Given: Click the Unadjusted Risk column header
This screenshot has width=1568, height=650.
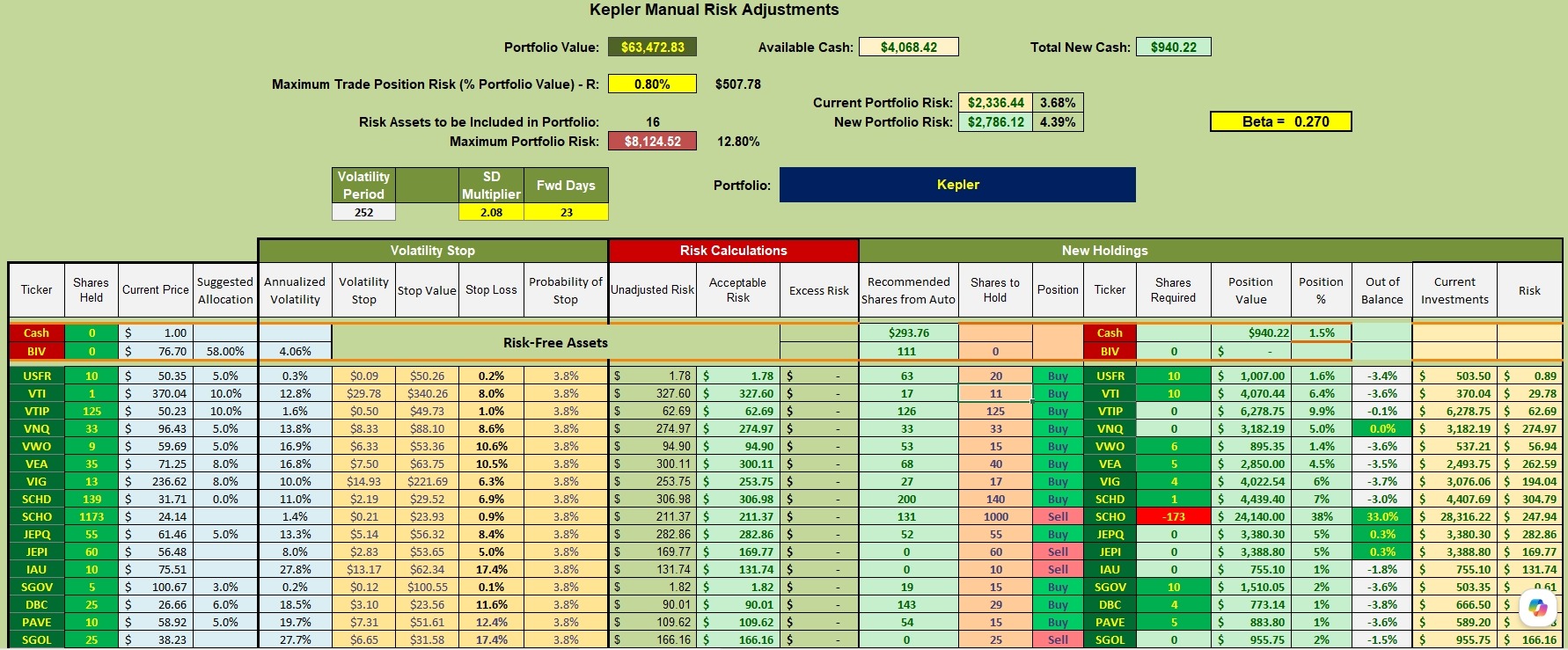Looking at the screenshot, I should 652,290.
